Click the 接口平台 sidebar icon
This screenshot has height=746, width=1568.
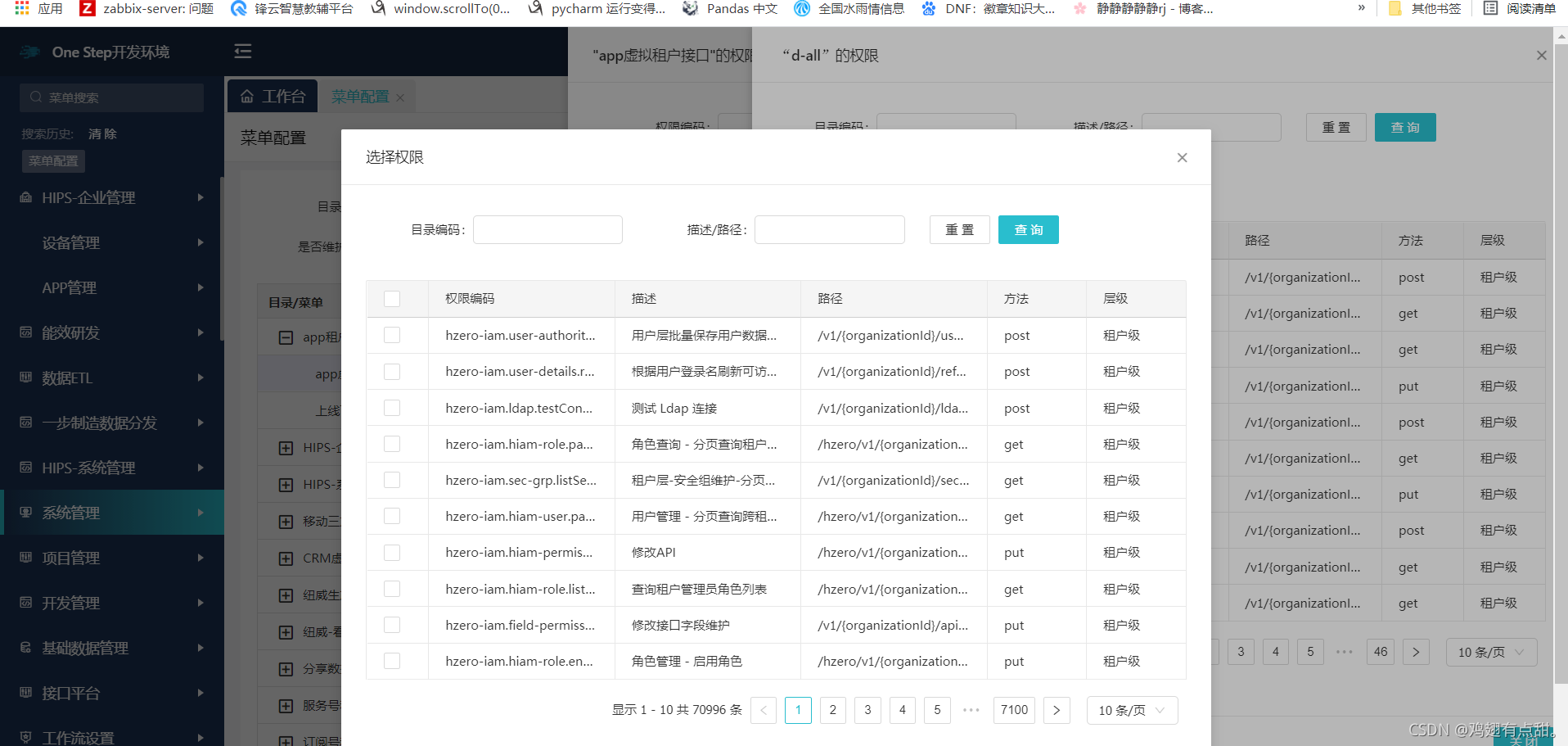pyautogui.click(x=26, y=693)
